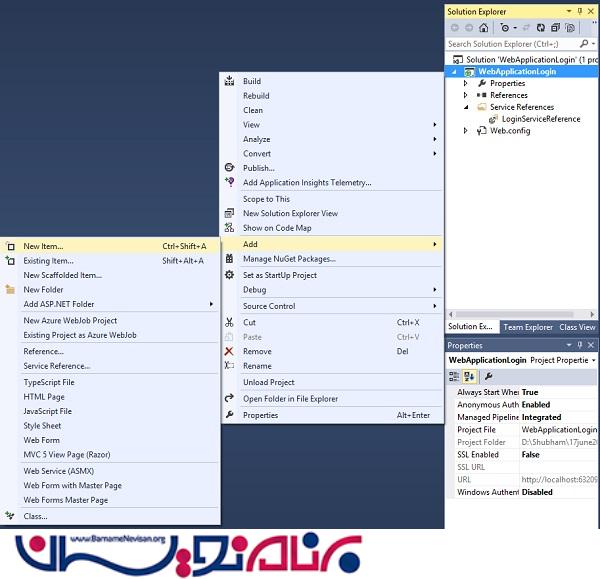Expand the References node
The height and width of the screenshot is (579, 600).
pos(466,95)
